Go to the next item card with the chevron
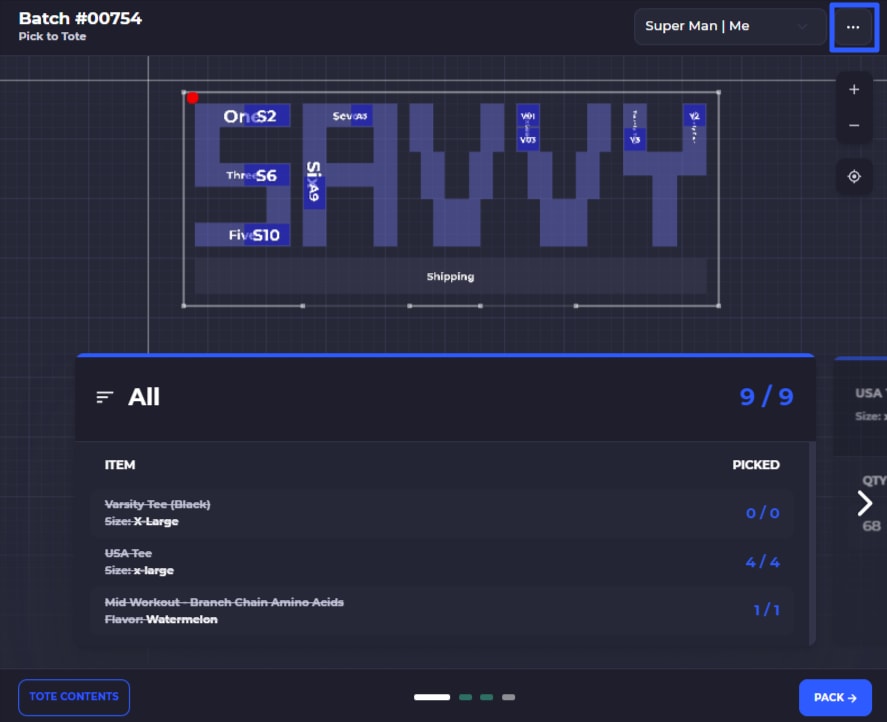The image size is (887, 722). pyautogui.click(x=864, y=503)
